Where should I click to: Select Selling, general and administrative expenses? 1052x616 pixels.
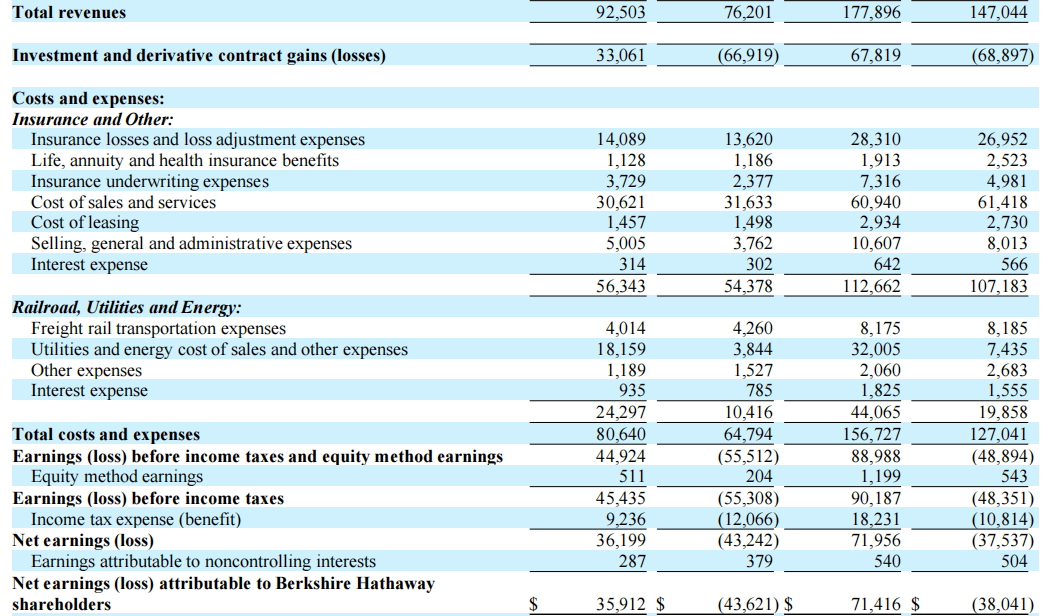[191, 244]
